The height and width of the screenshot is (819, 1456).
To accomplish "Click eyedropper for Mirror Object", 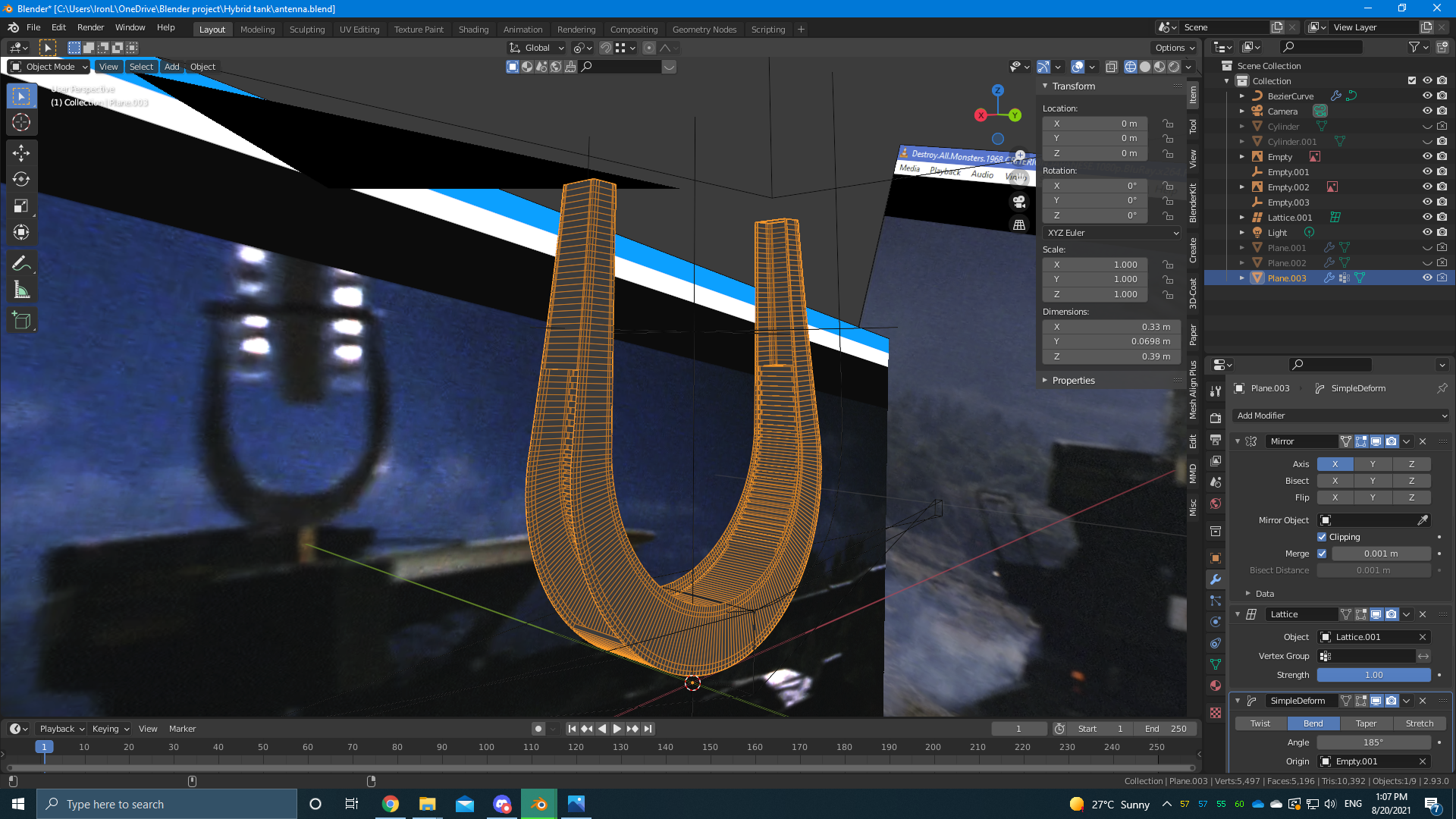I will tap(1423, 520).
